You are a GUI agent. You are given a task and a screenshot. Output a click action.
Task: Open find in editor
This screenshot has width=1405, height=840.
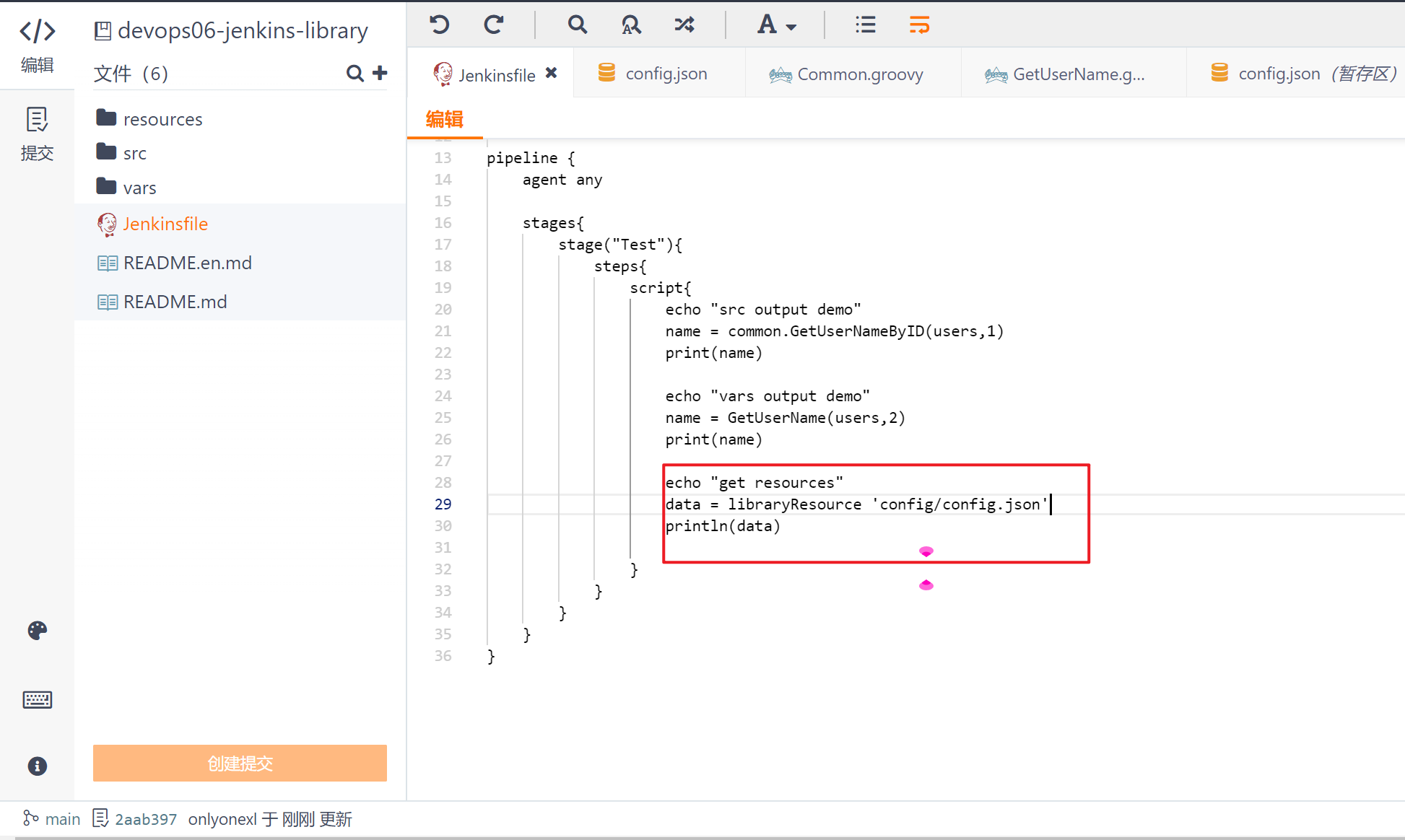(x=577, y=25)
